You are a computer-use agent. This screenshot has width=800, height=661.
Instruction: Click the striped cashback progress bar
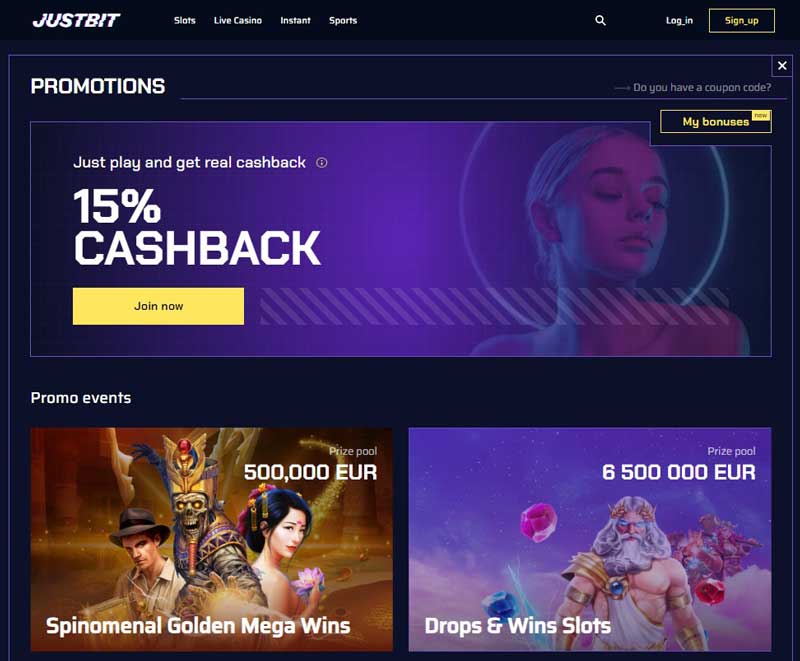click(x=494, y=306)
